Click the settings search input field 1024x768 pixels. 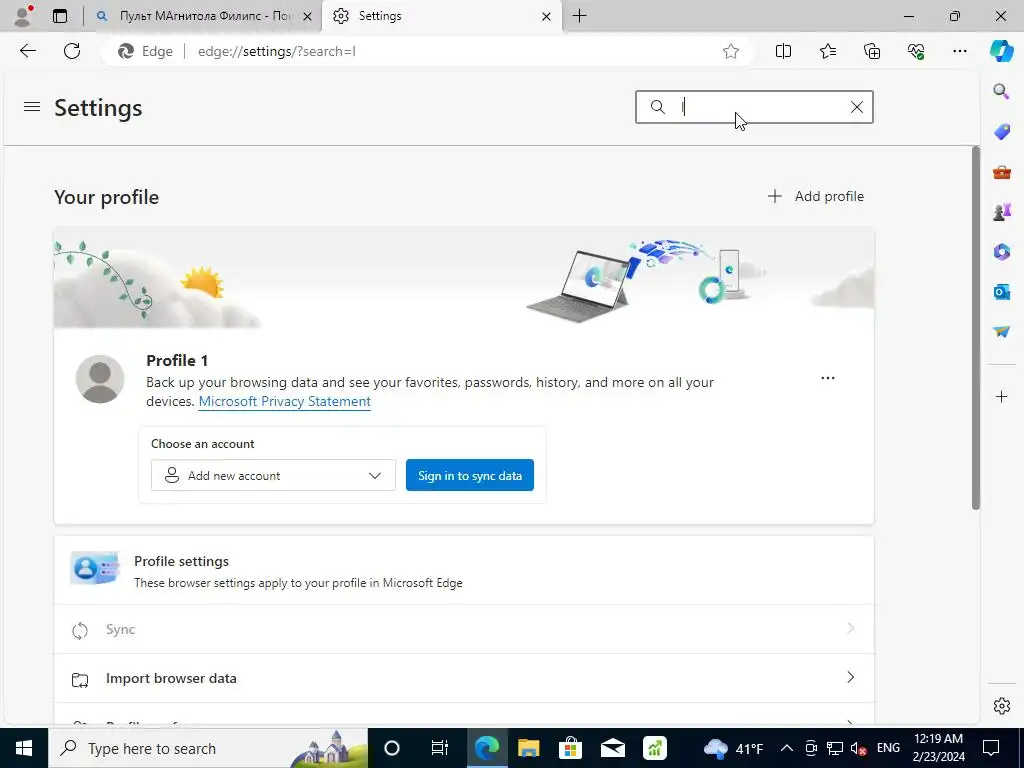[754, 107]
